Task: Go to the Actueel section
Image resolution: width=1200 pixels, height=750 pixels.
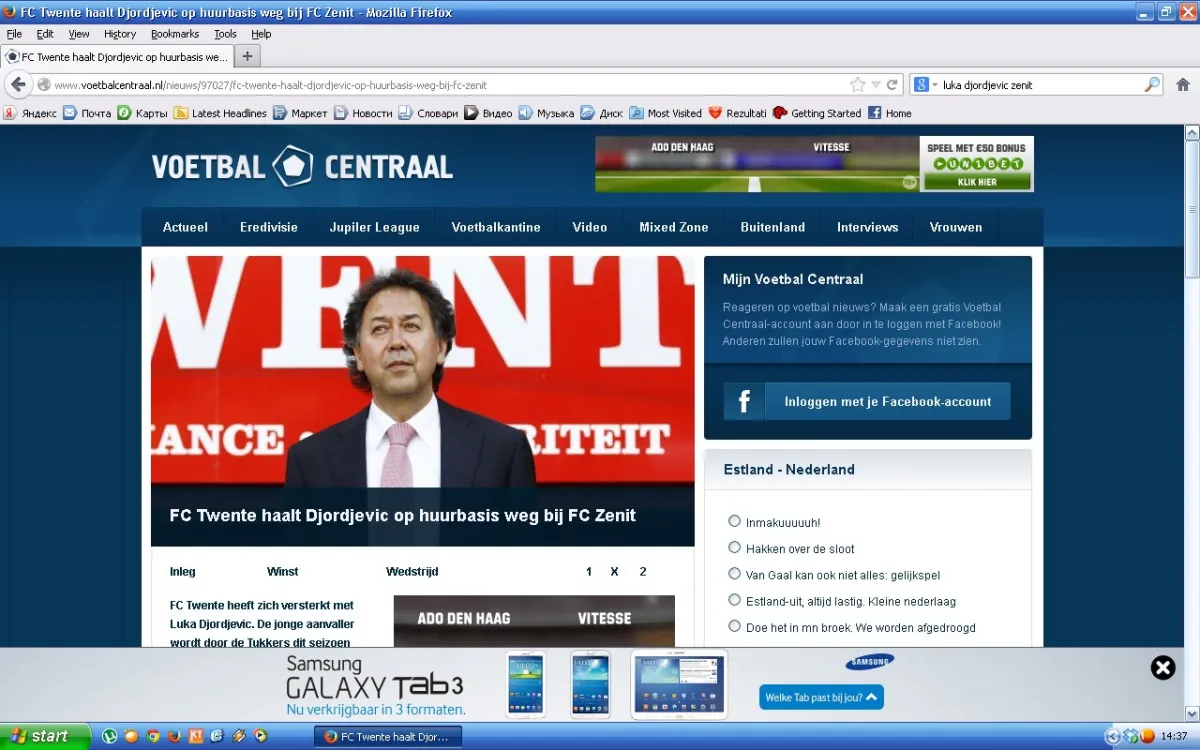Action: pyautogui.click(x=185, y=227)
